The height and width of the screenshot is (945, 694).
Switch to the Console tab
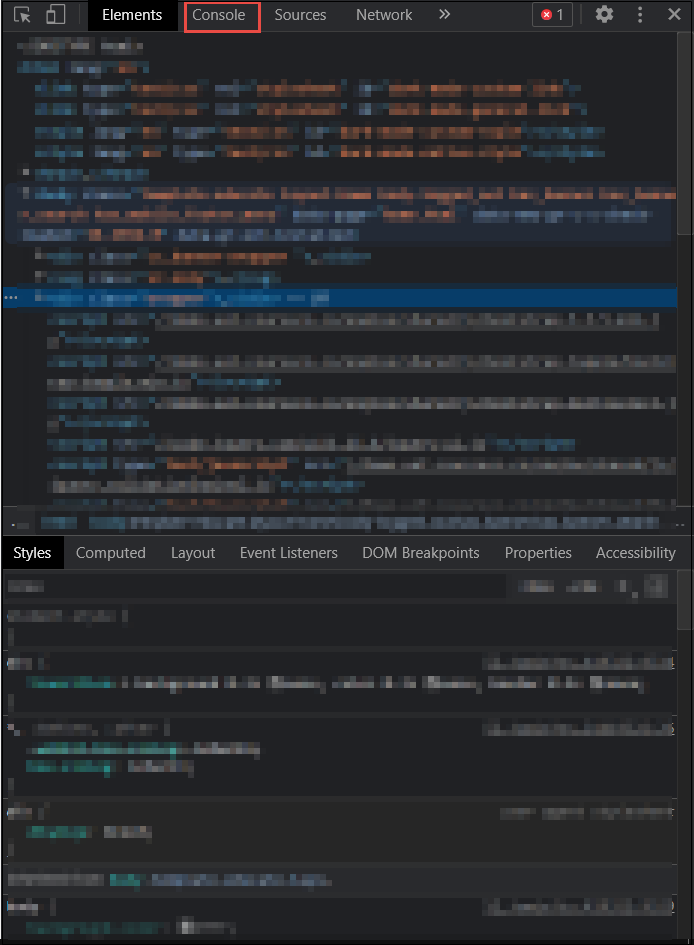point(219,15)
